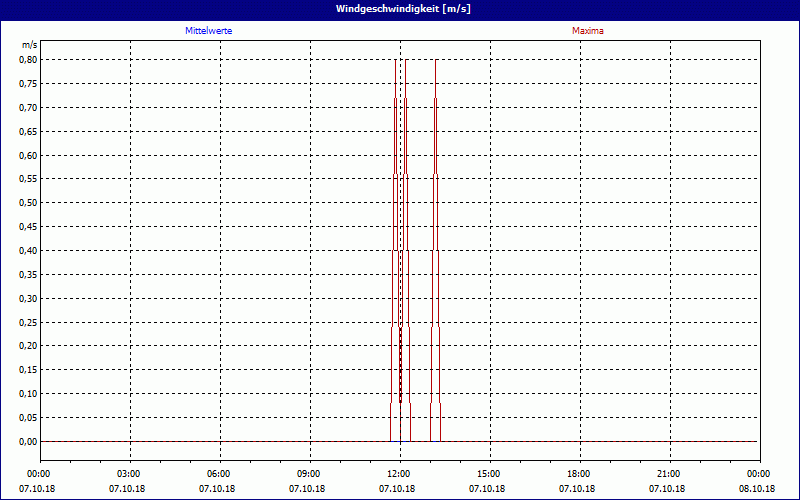Select the 03:00 time axis label
Screen dimensions: 800x500
pyautogui.click(x=128, y=473)
